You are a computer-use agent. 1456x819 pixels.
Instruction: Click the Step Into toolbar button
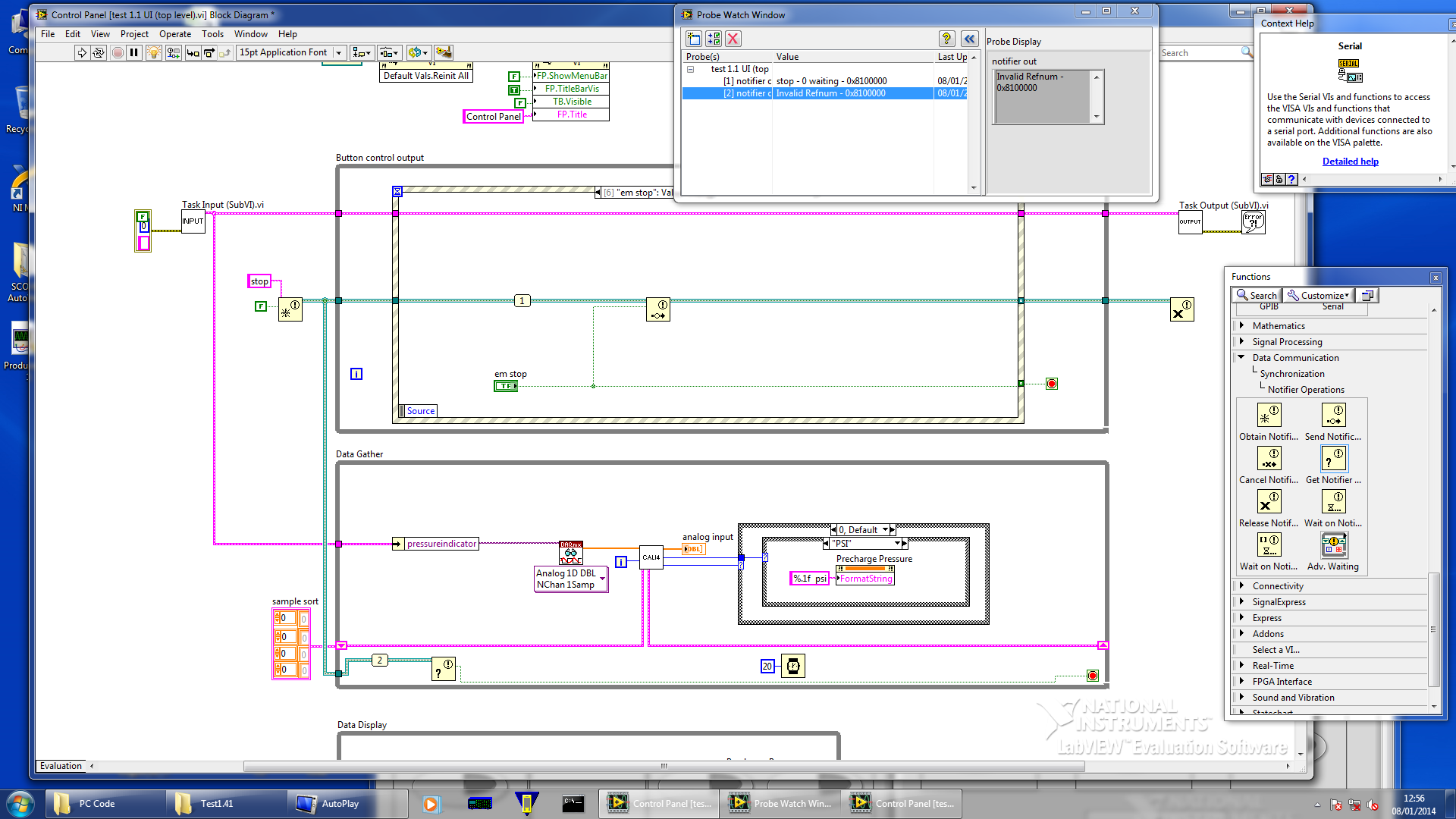(193, 52)
